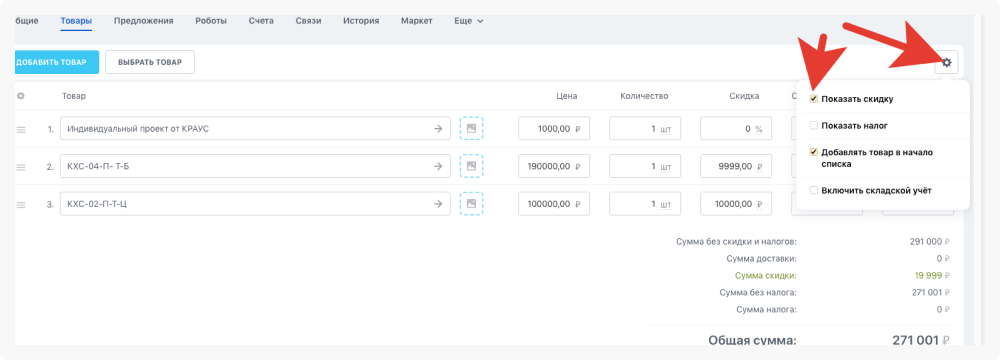Switch discount type ₽ for 9999,00 discount

click(759, 167)
